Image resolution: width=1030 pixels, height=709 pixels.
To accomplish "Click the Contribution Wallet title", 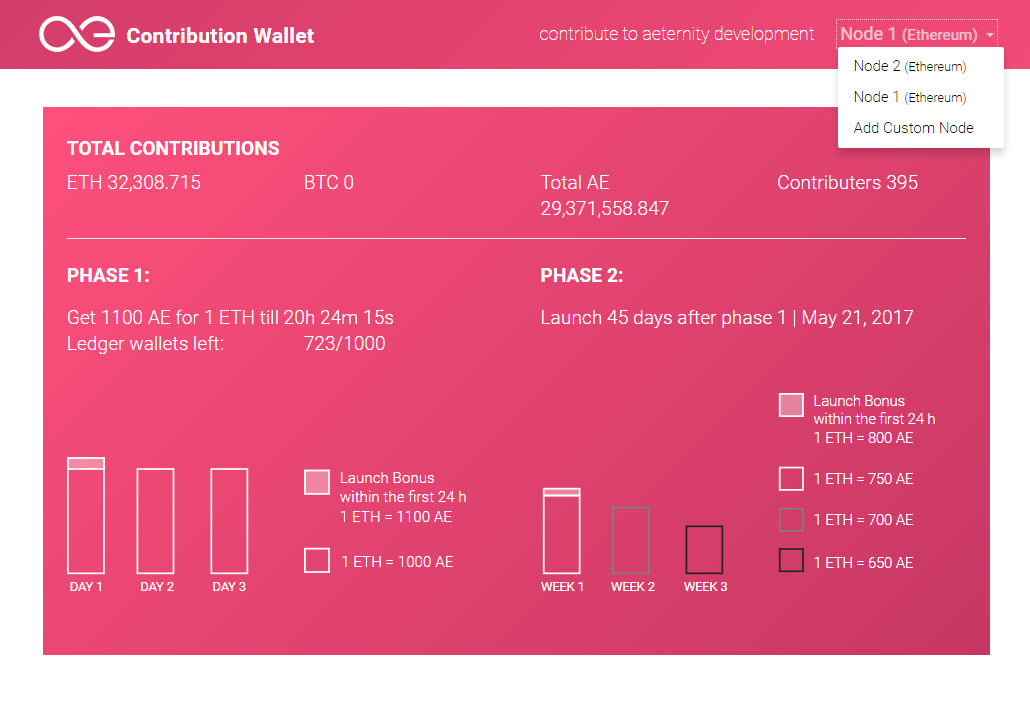I will [220, 35].
